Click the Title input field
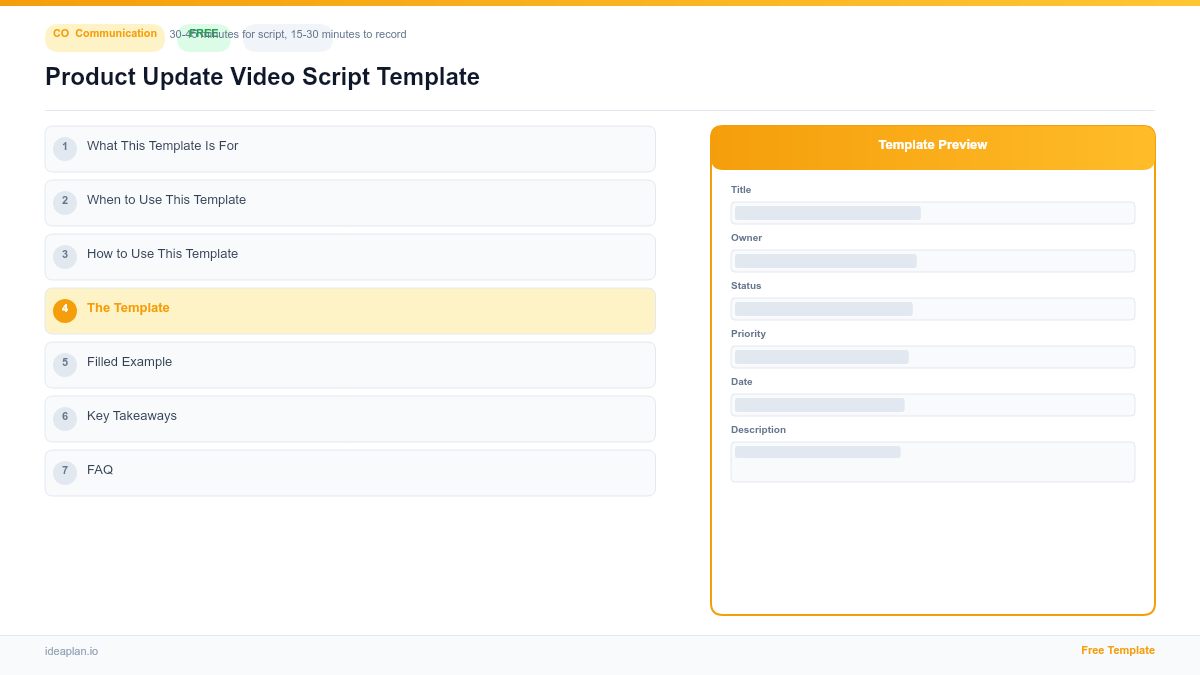The image size is (1200, 675). (933, 213)
